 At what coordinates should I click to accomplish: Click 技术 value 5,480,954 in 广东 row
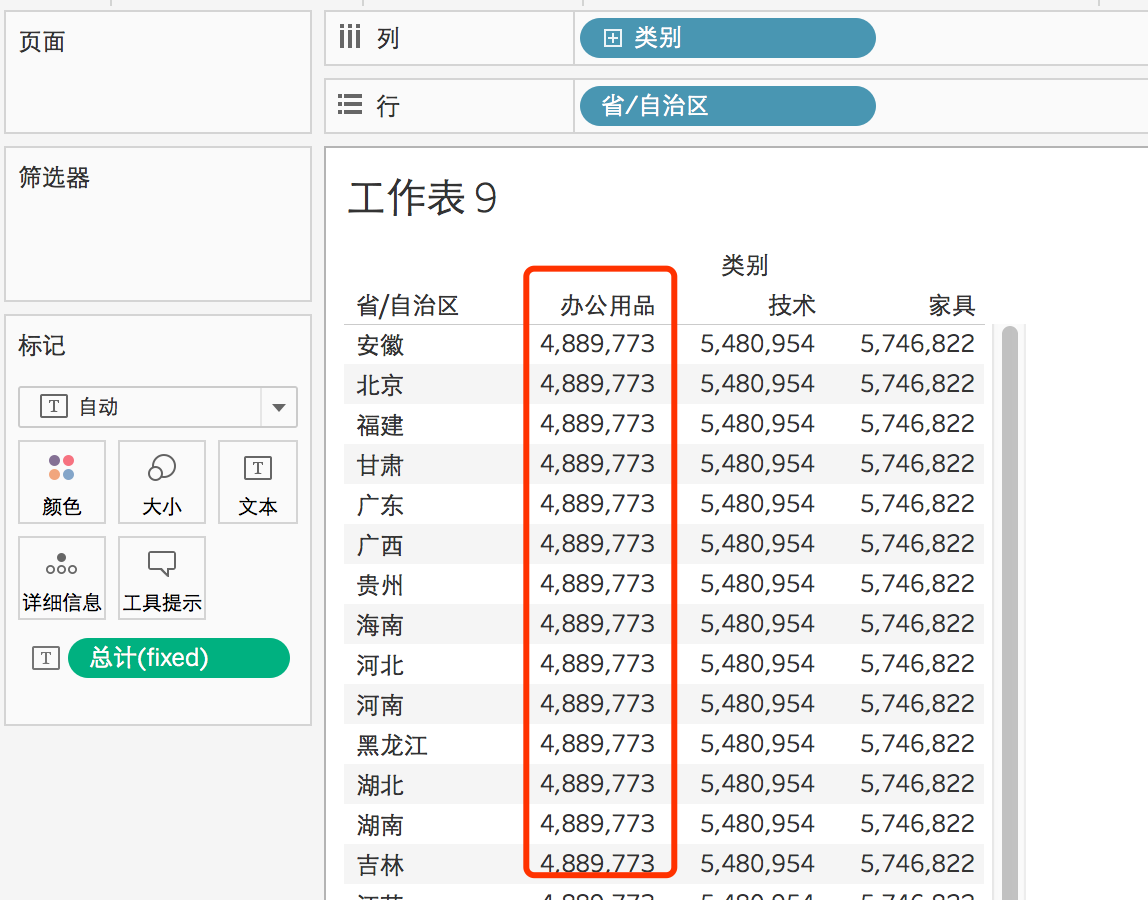757,504
